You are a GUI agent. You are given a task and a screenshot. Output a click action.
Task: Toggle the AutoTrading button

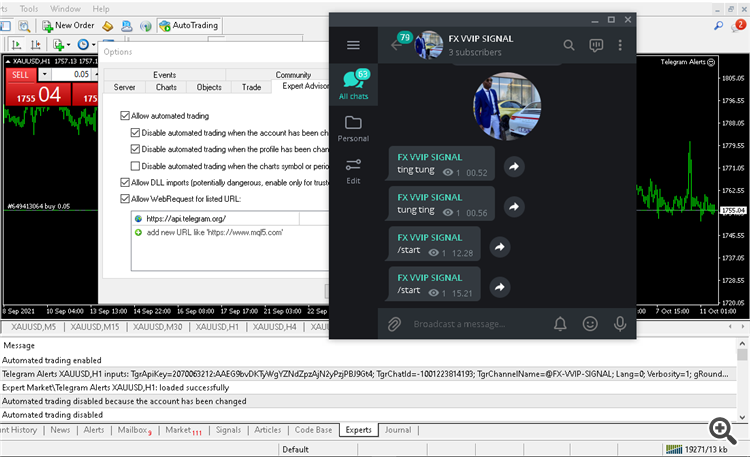point(189,25)
